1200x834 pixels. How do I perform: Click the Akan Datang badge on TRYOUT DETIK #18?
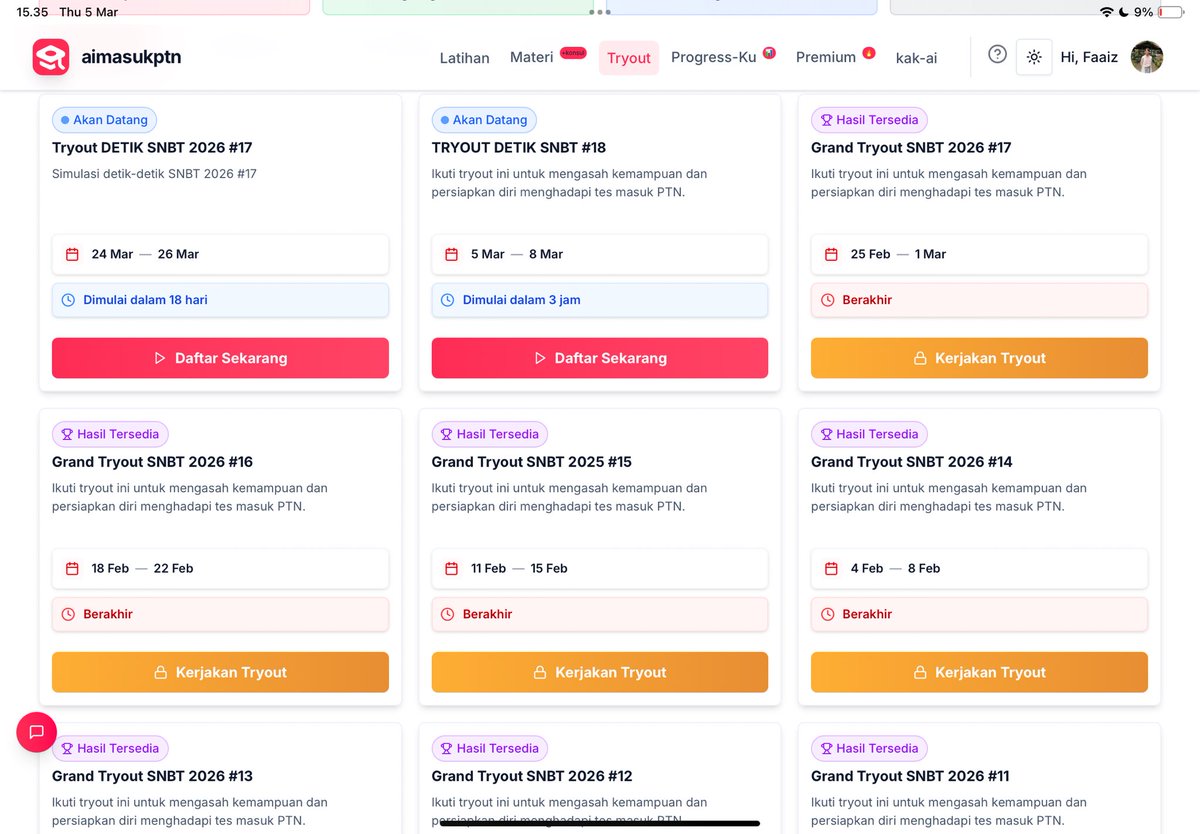(x=484, y=120)
